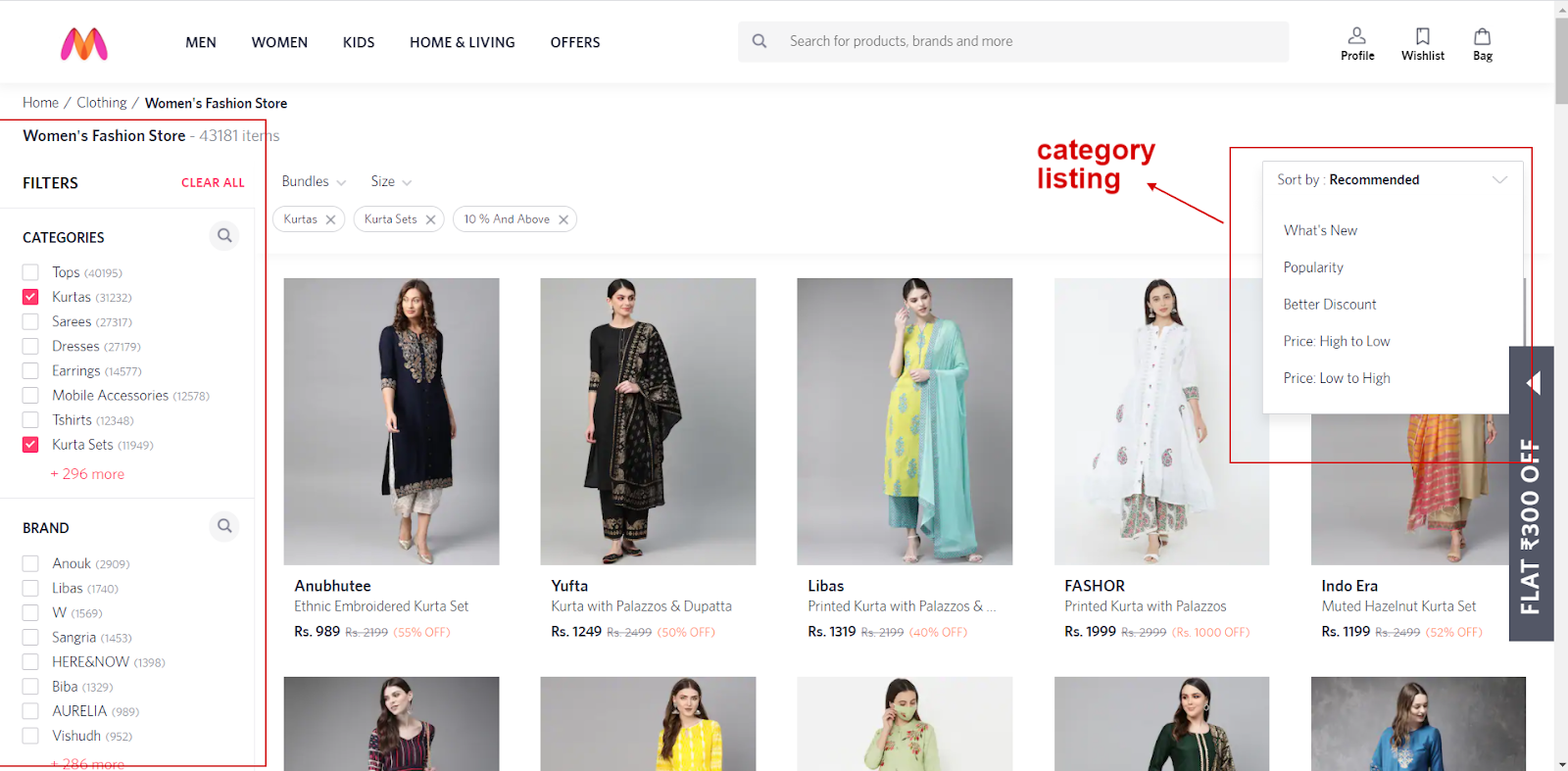Uncheck the Kurtas category checkbox
Image resolution: width=1568 pixels, height=771 pixels.
pyautogui.click(x=30, y=297)
